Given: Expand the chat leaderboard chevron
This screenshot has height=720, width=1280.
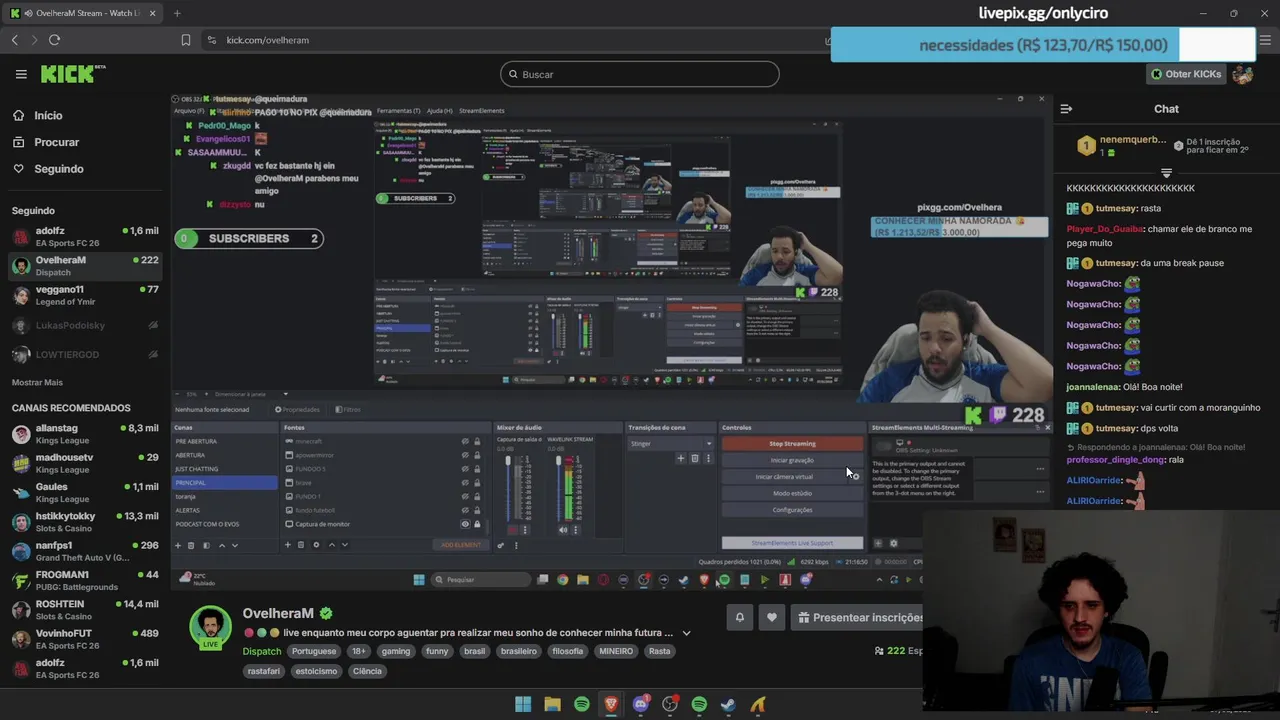Looking at the screenshot, I should pos(1166,173).
